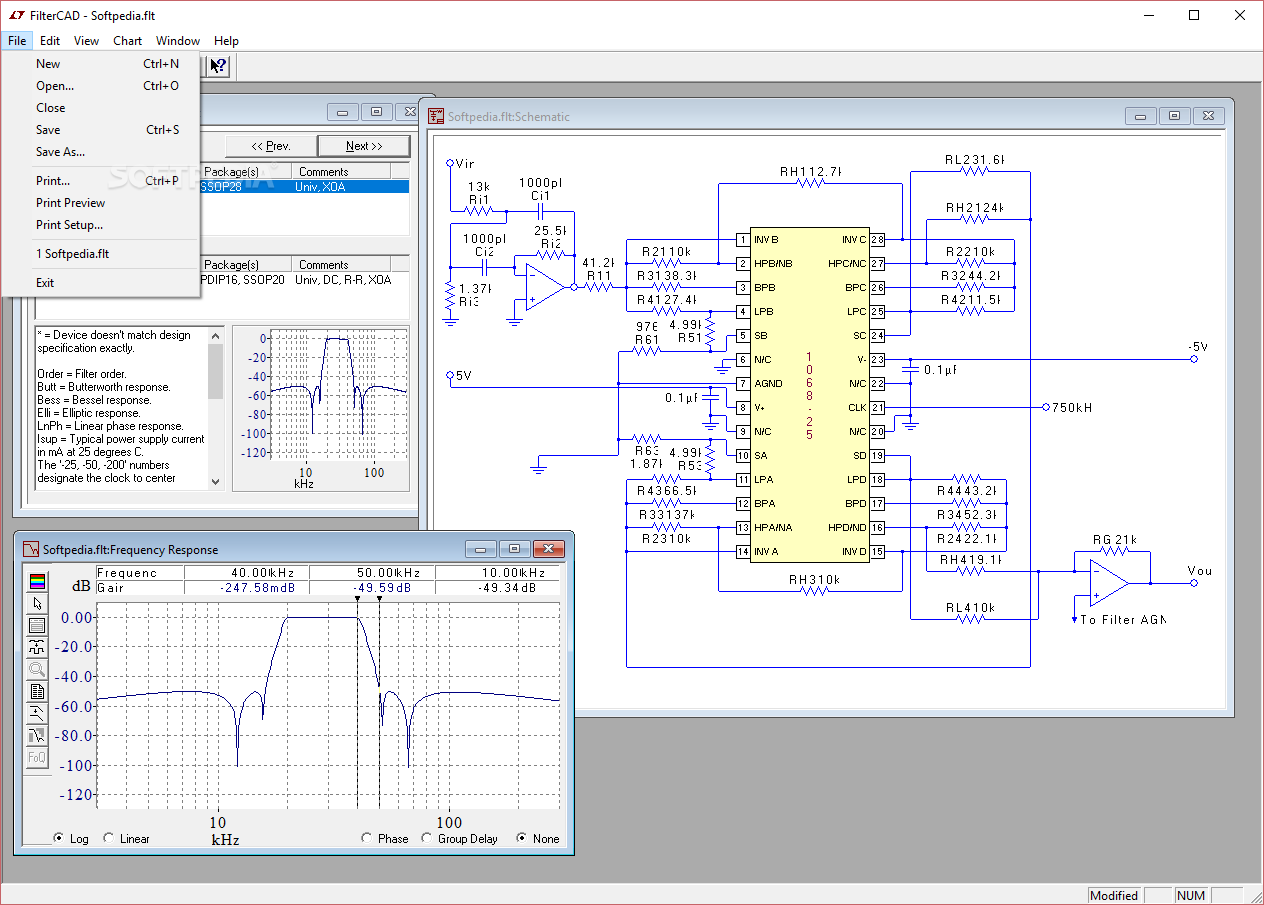Click the small response preview thumbnail graph

point(321,408)
